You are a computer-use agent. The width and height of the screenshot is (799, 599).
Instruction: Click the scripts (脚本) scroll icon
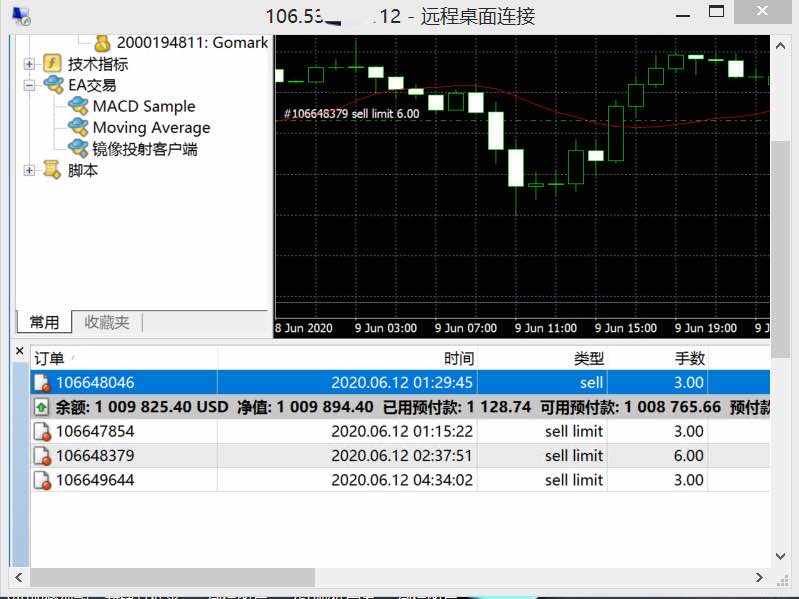coord(52,170)
